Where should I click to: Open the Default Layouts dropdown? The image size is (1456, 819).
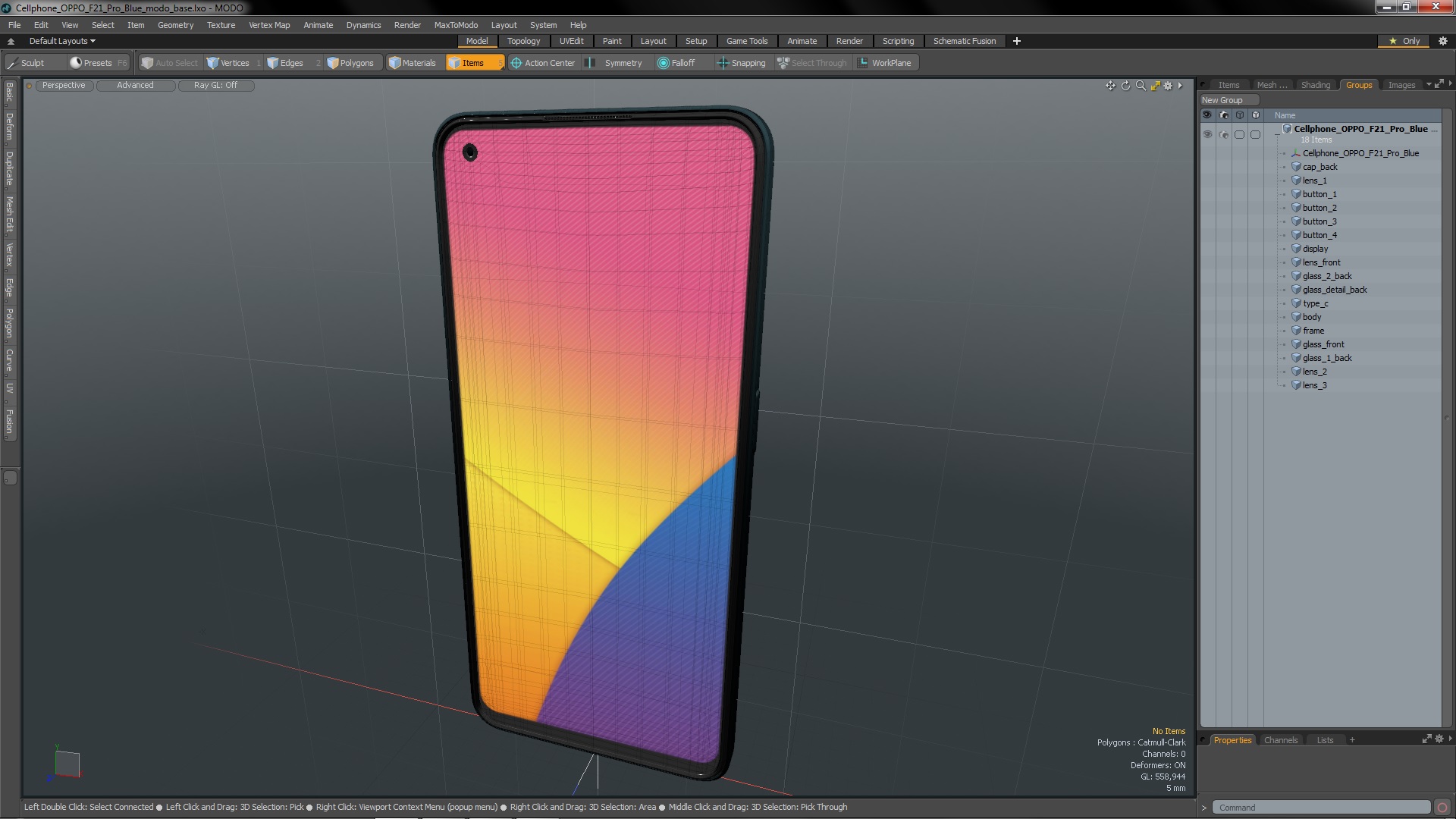coord(62,41)
